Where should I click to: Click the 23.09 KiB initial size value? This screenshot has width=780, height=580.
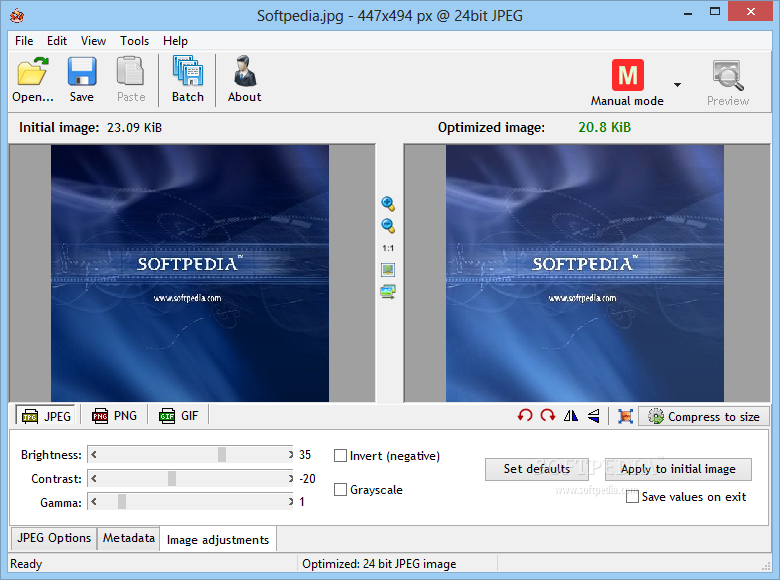pyautogui.click(x=134, y=127)
